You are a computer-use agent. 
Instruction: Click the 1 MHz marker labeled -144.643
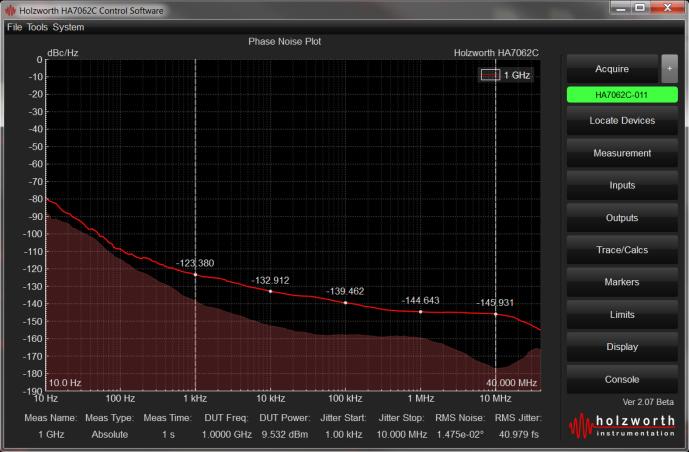[420, 312]
